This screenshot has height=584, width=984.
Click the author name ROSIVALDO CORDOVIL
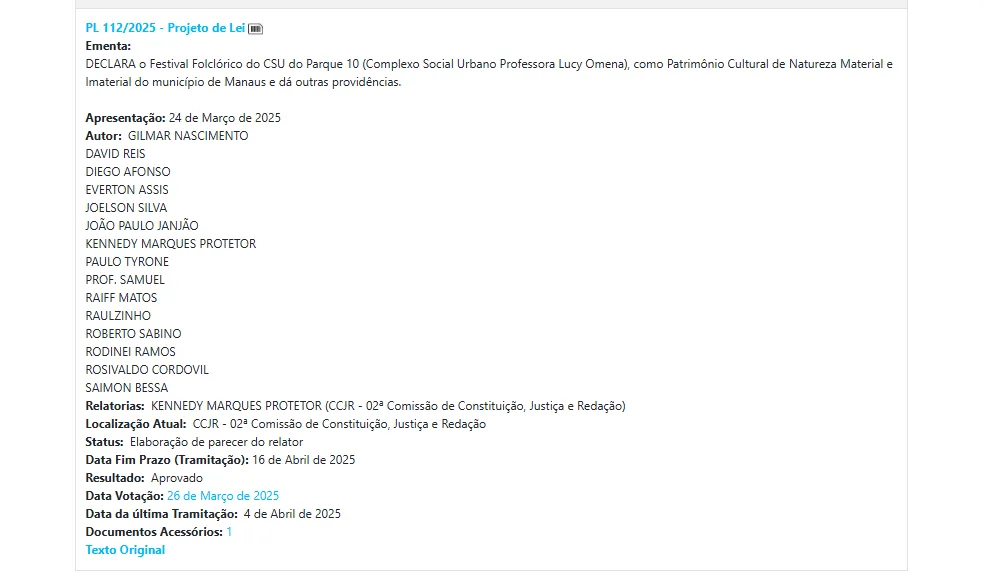pos(147,370)
